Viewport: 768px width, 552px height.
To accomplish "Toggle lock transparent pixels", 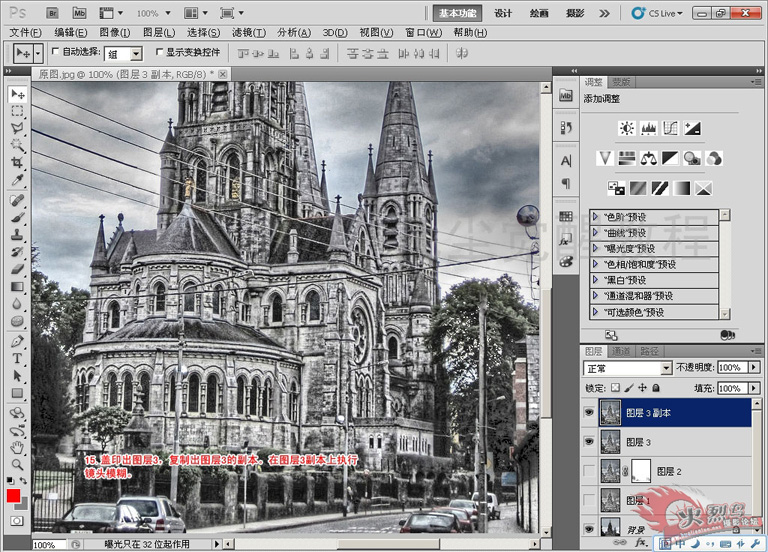I will pos(616,388).
